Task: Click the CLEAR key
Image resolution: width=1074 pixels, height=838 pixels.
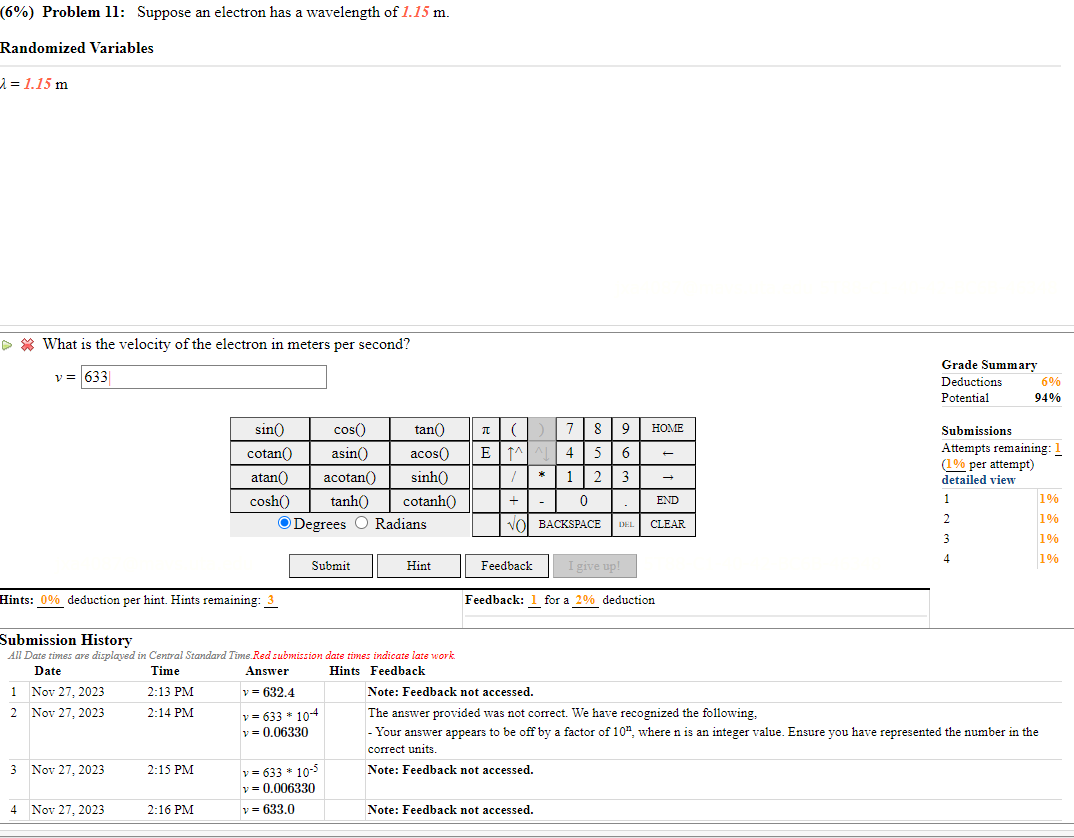Action: 668,525
